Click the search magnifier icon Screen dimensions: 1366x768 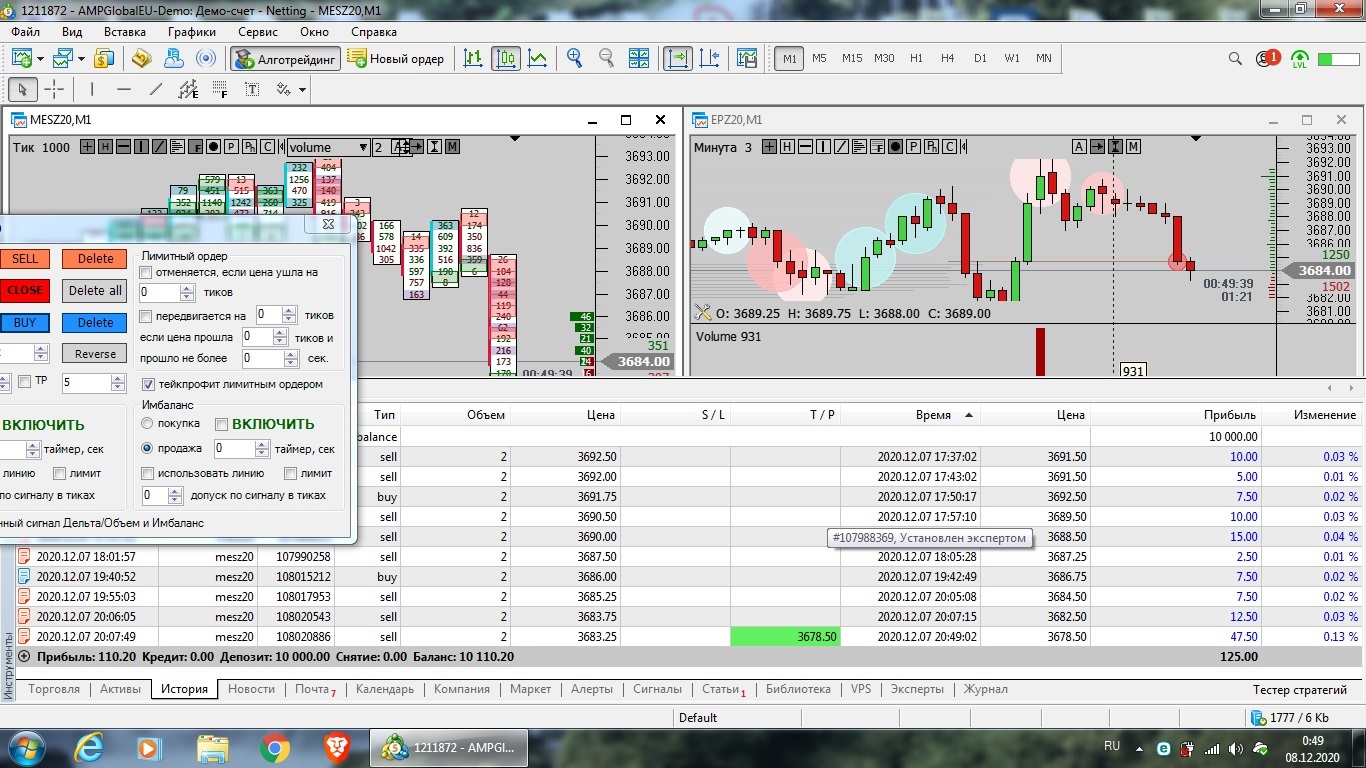pos(1235,59)
